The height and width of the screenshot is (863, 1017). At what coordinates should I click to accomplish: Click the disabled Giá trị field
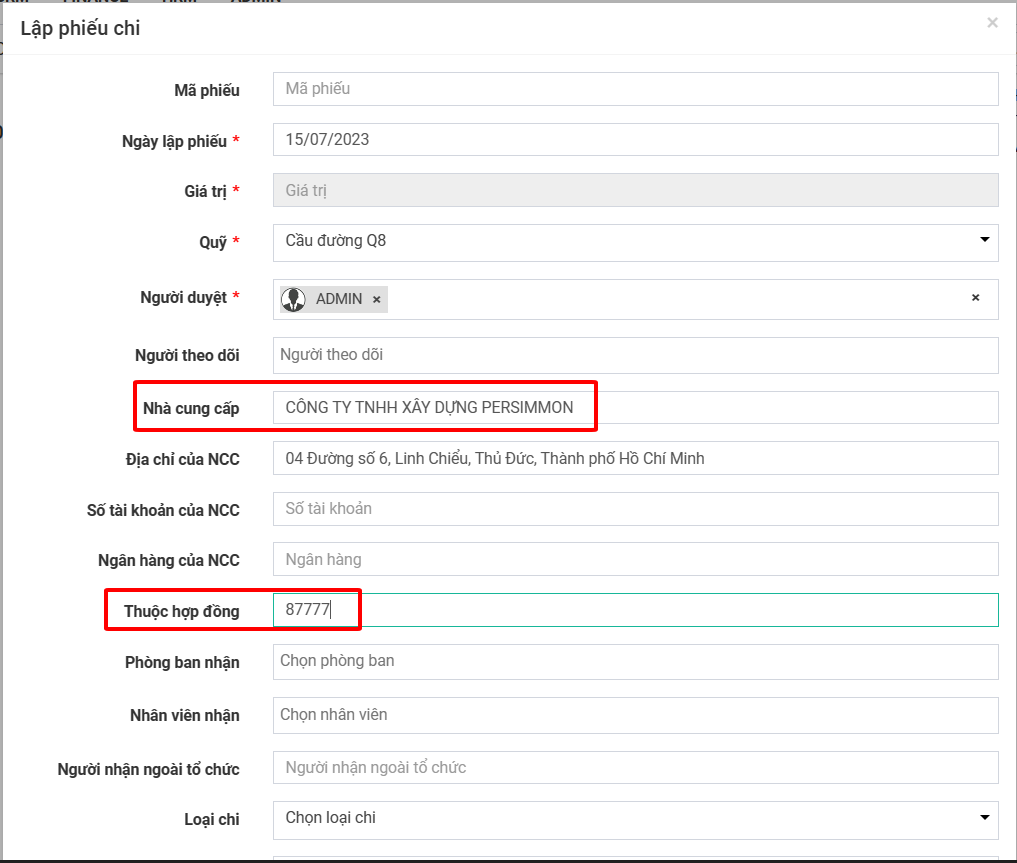(x=635, y=190)
